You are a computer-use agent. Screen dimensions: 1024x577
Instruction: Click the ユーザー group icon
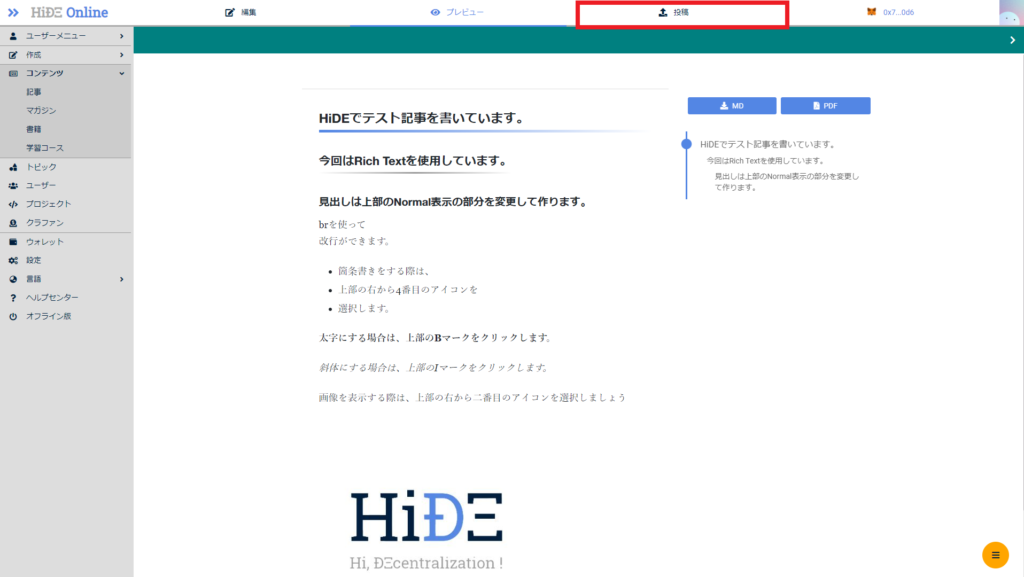tap(13, 185)
